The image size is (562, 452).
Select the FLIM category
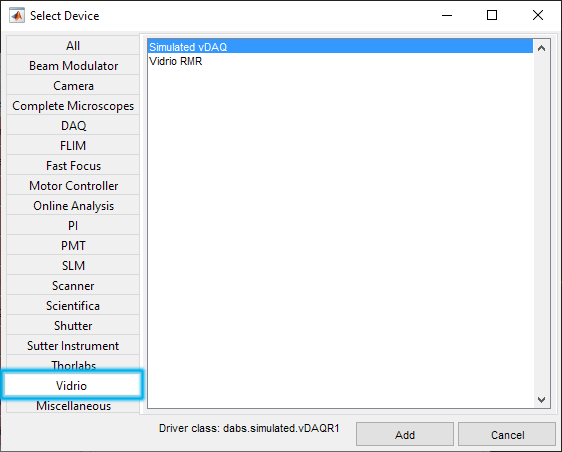click(x=73, y=145)
